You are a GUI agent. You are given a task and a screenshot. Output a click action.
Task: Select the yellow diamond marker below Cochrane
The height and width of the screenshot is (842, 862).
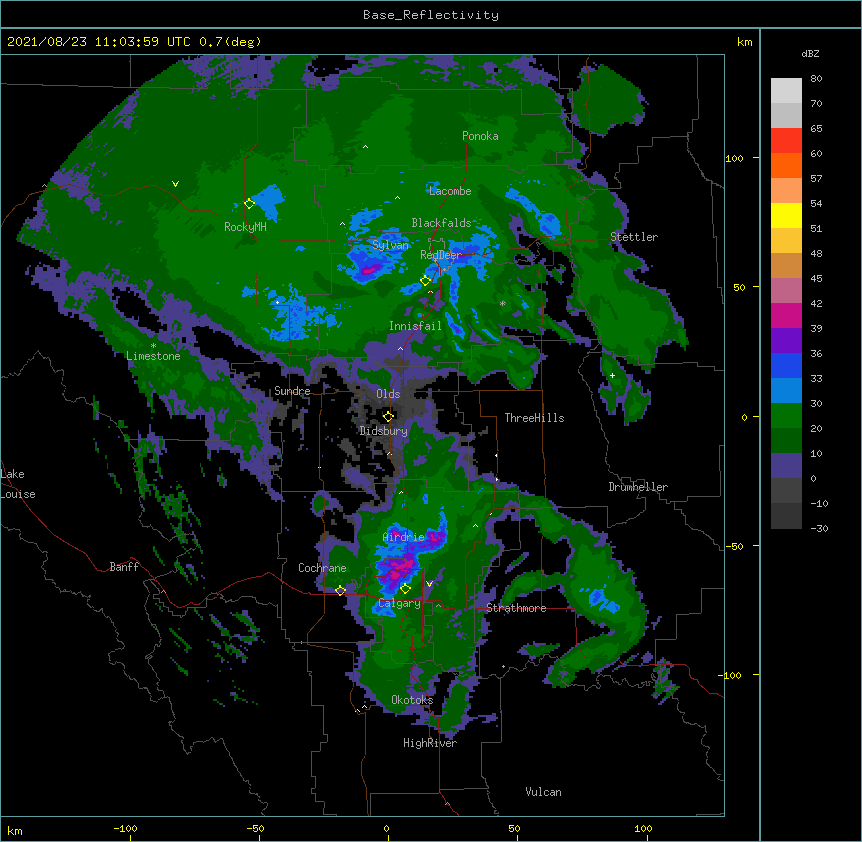pos(340,590)
